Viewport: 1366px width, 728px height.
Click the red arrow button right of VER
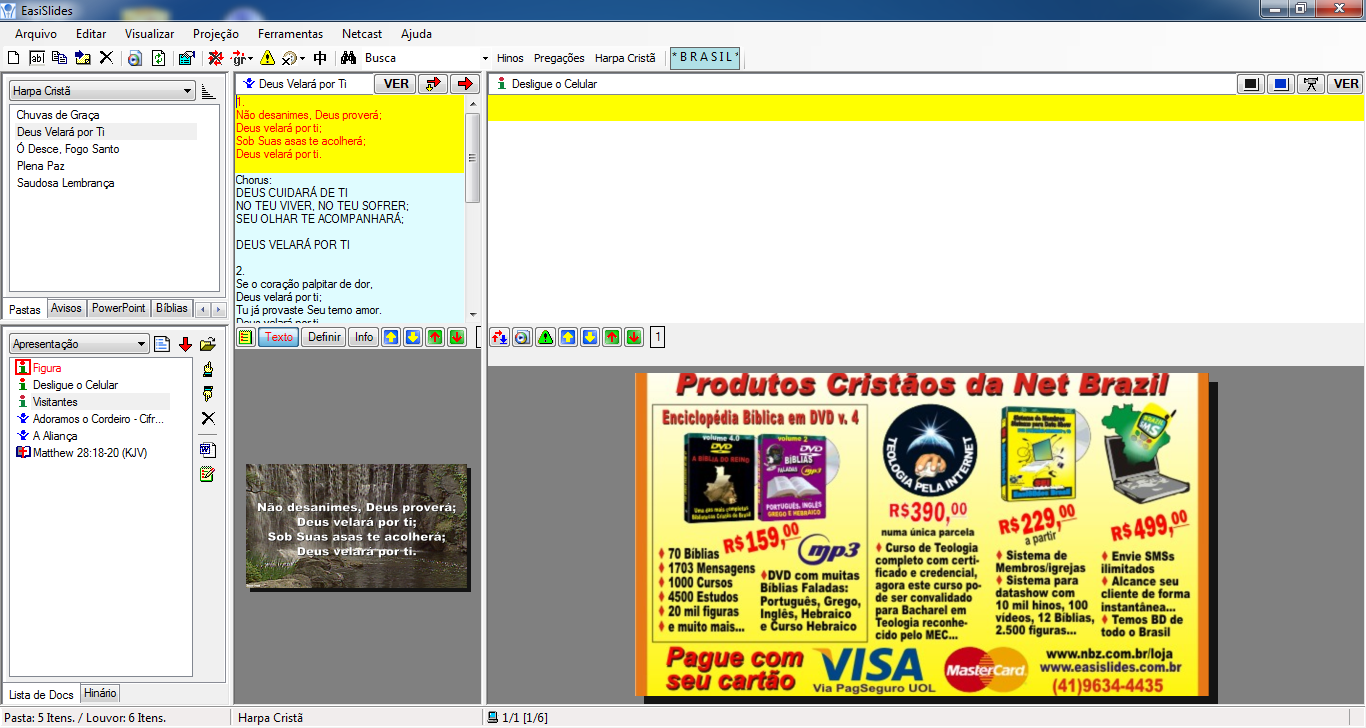[464, 84]
